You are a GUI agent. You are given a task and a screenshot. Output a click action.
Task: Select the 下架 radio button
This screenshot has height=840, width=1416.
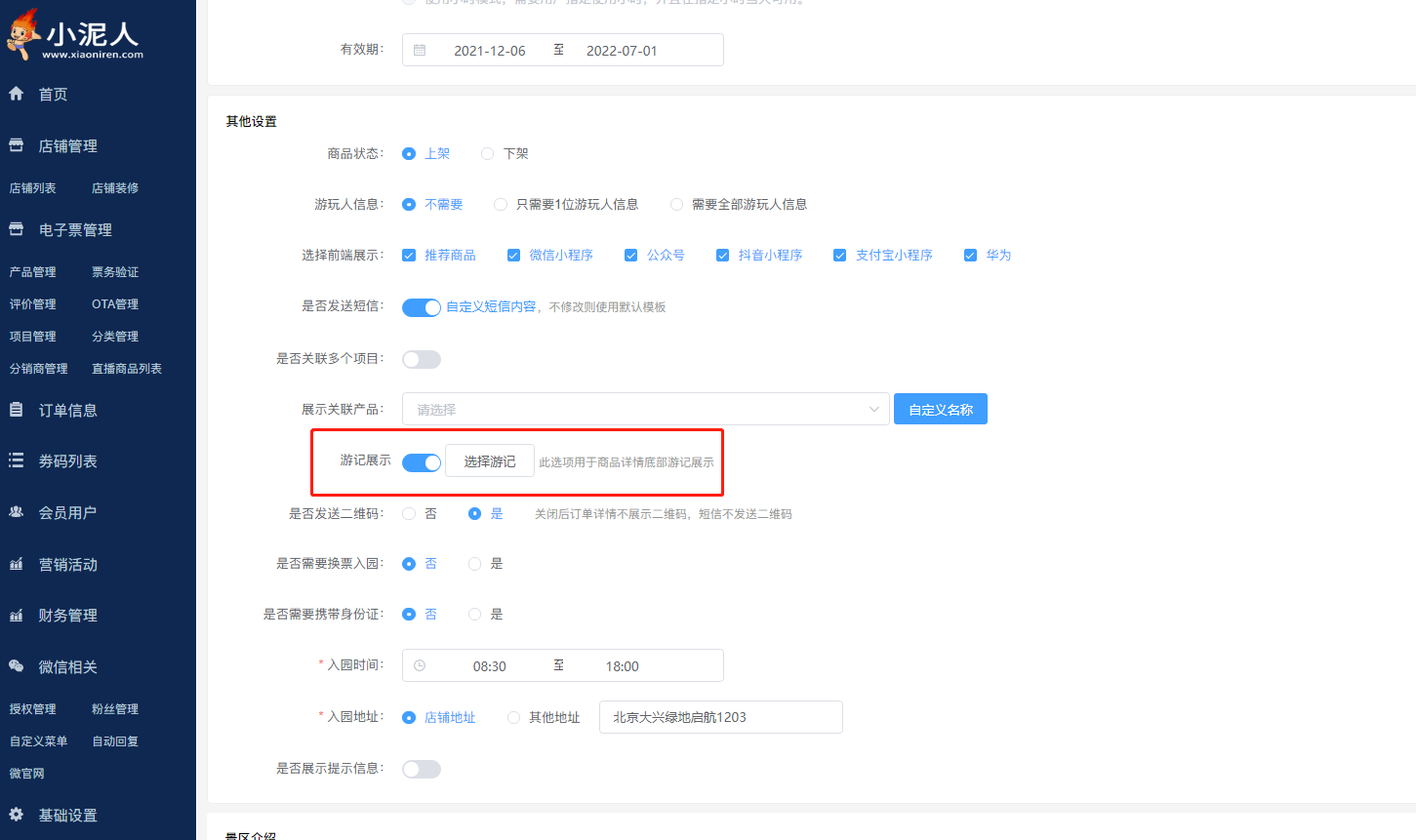coord(487,153)
